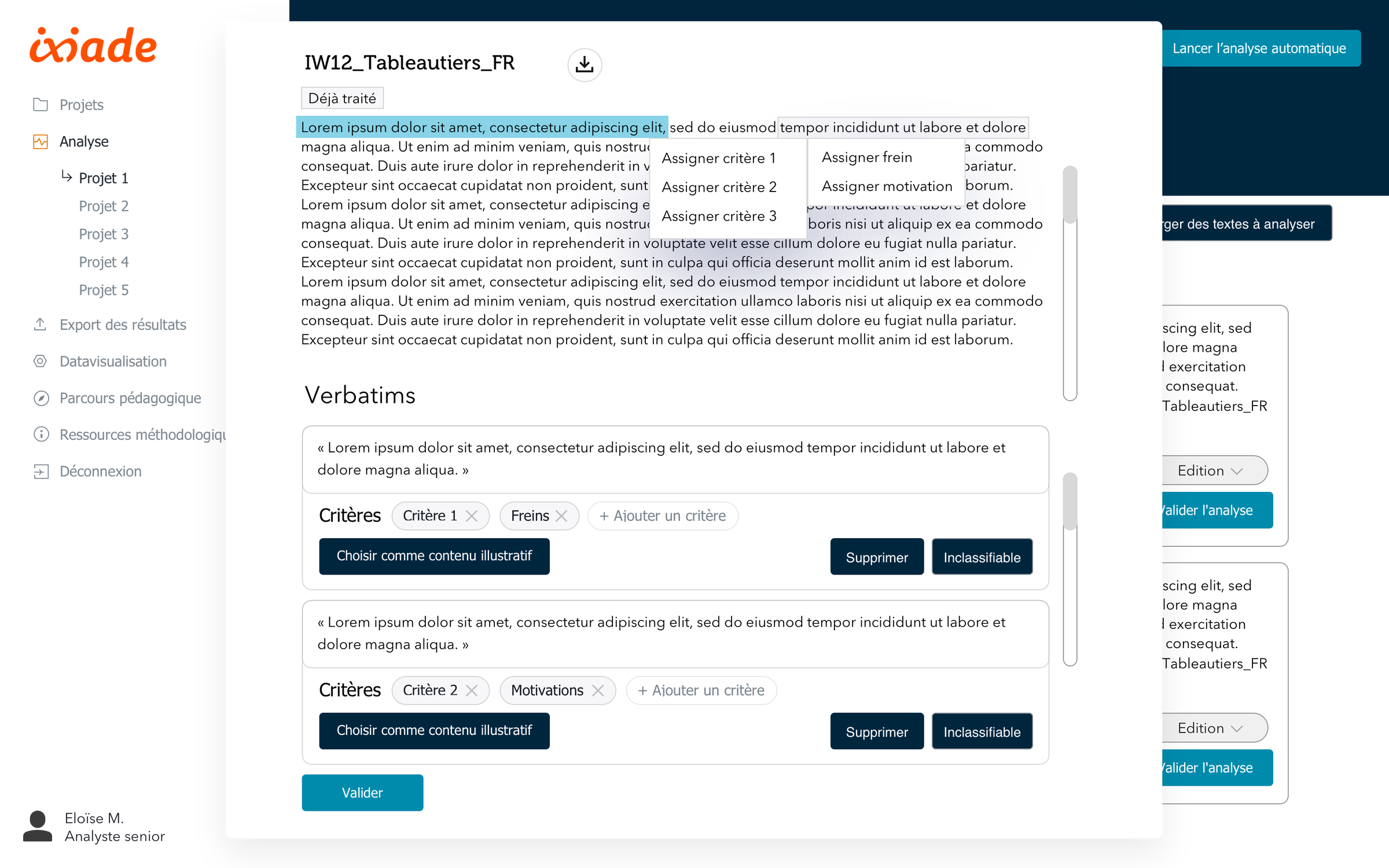This screenshot has width=1389, height=868.
Task: Click Ajouter un critère on the first verbatim
Action: click(663, 516)
